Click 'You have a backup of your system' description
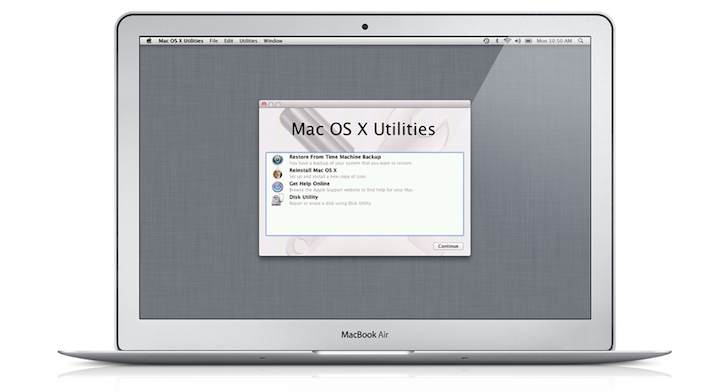728x392 pixels. pyautogui.click(x=351, y=163)
